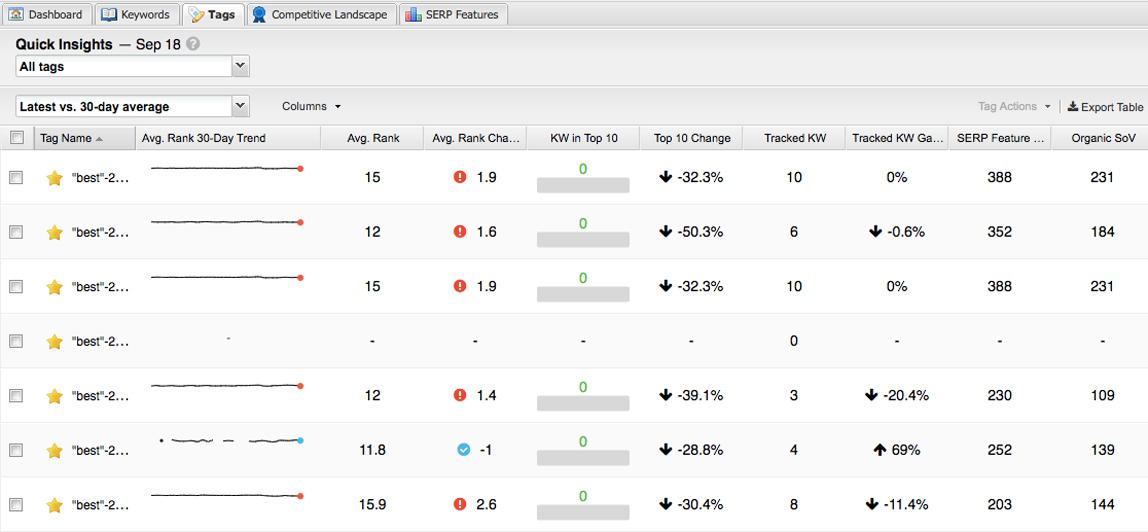Click the Avg. Rank value 15.9

pyautogui.click(x=372, y=505)
